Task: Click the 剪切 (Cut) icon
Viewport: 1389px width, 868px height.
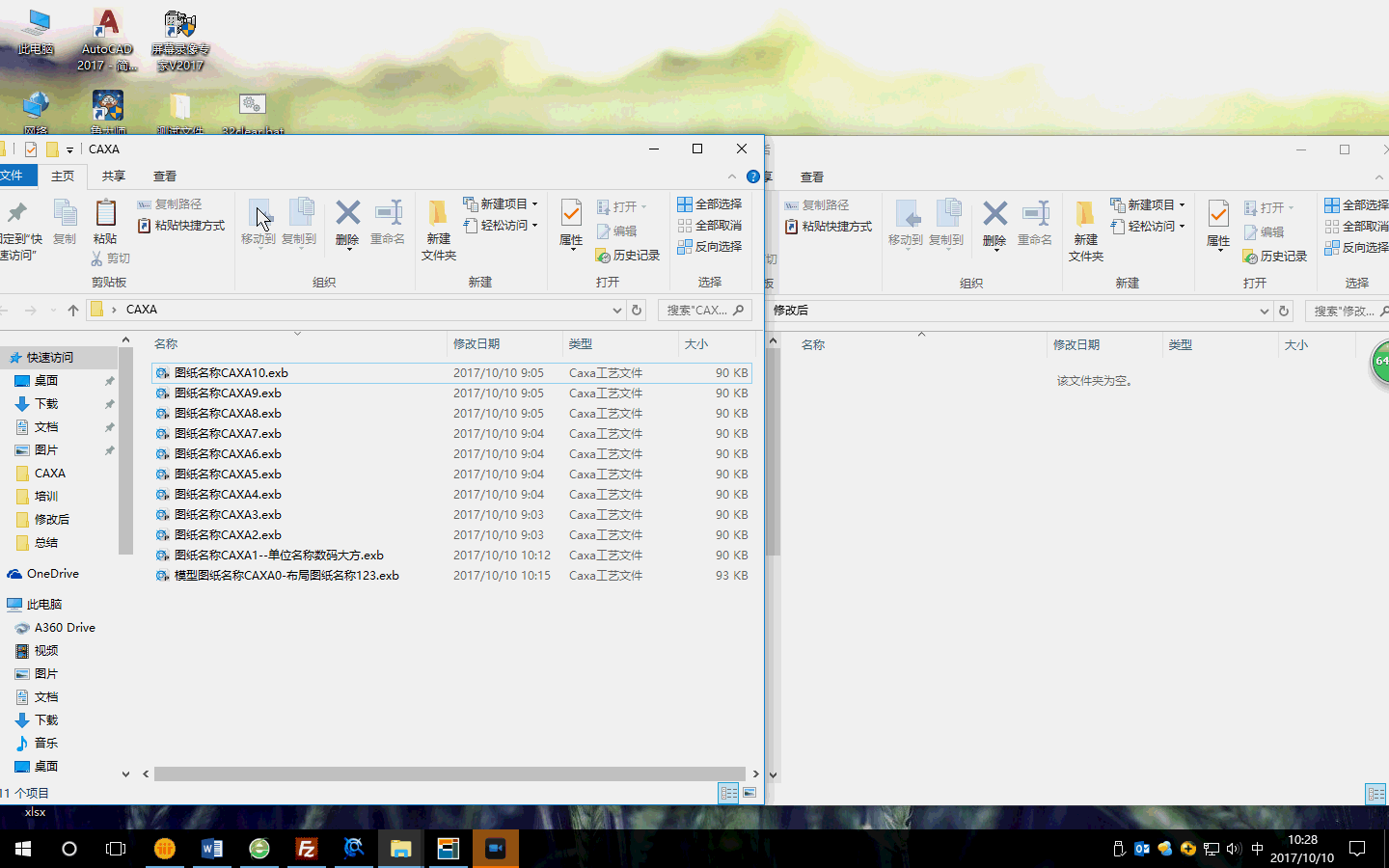Action: 113,258
